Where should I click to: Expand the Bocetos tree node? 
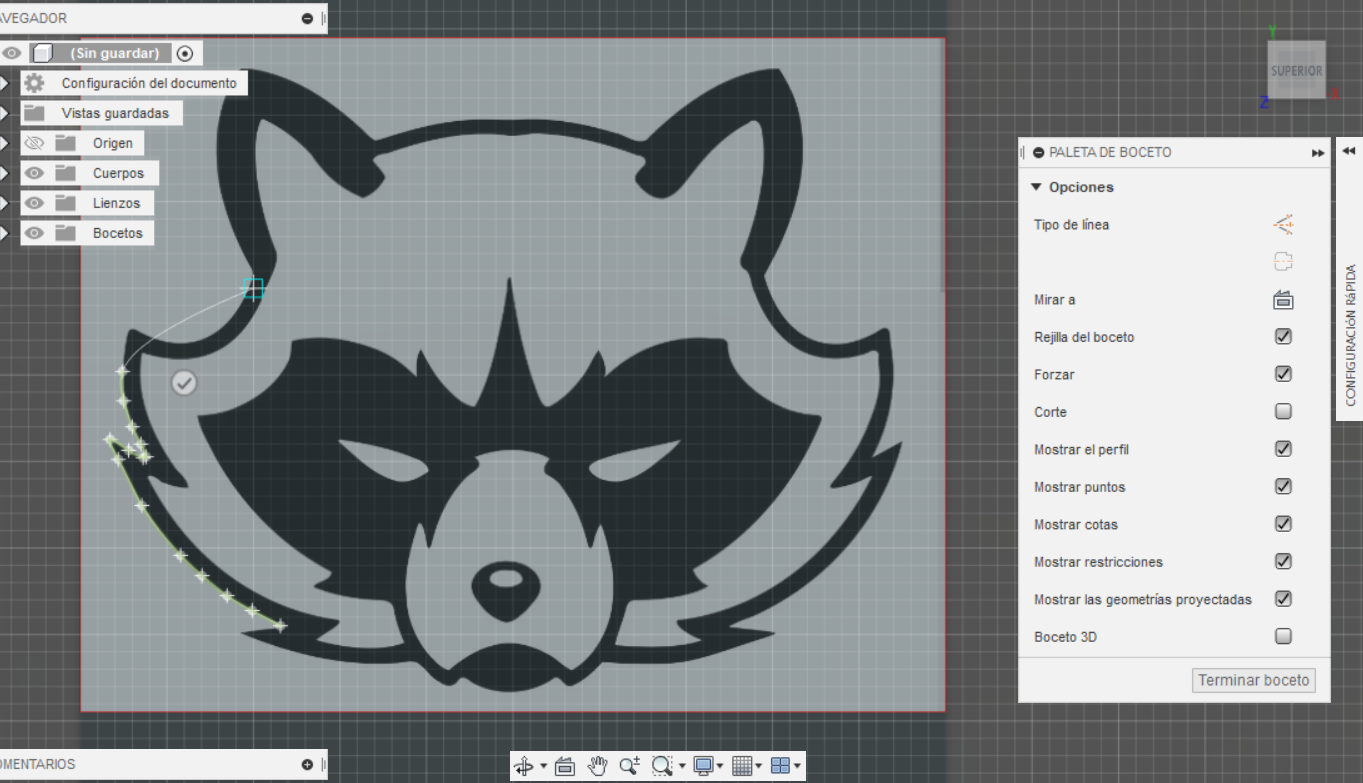4,233
